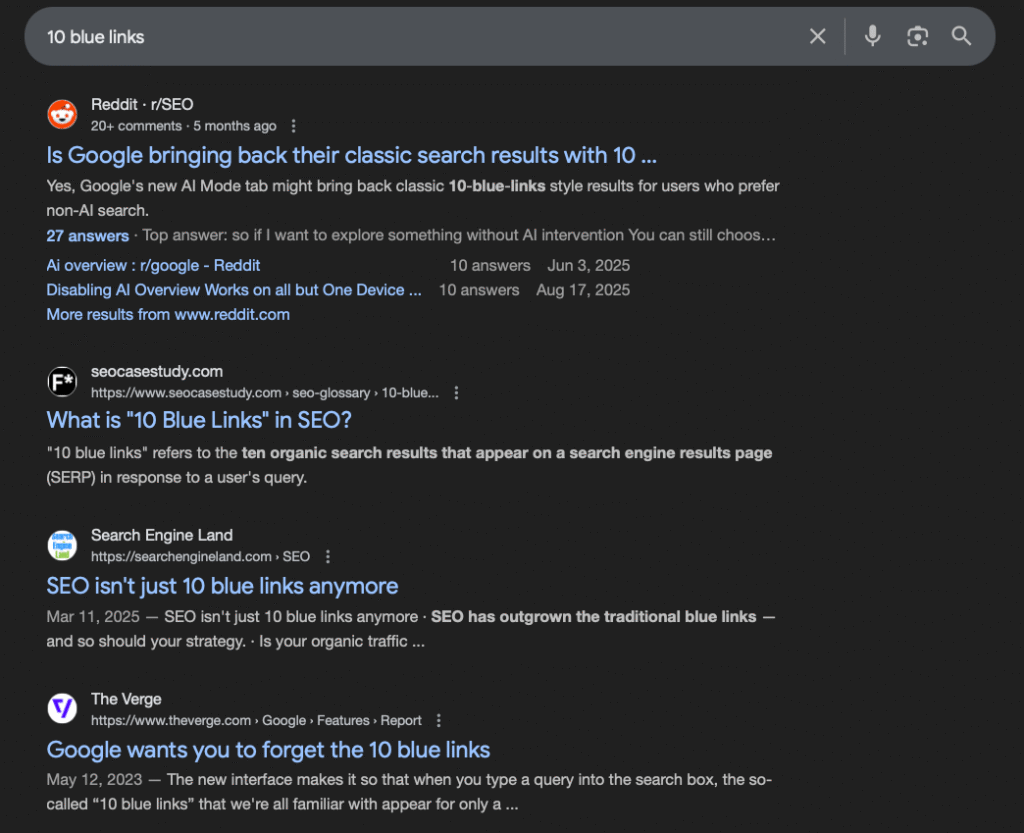Click the Reddit favicon logo

click(x=62, y=115)
